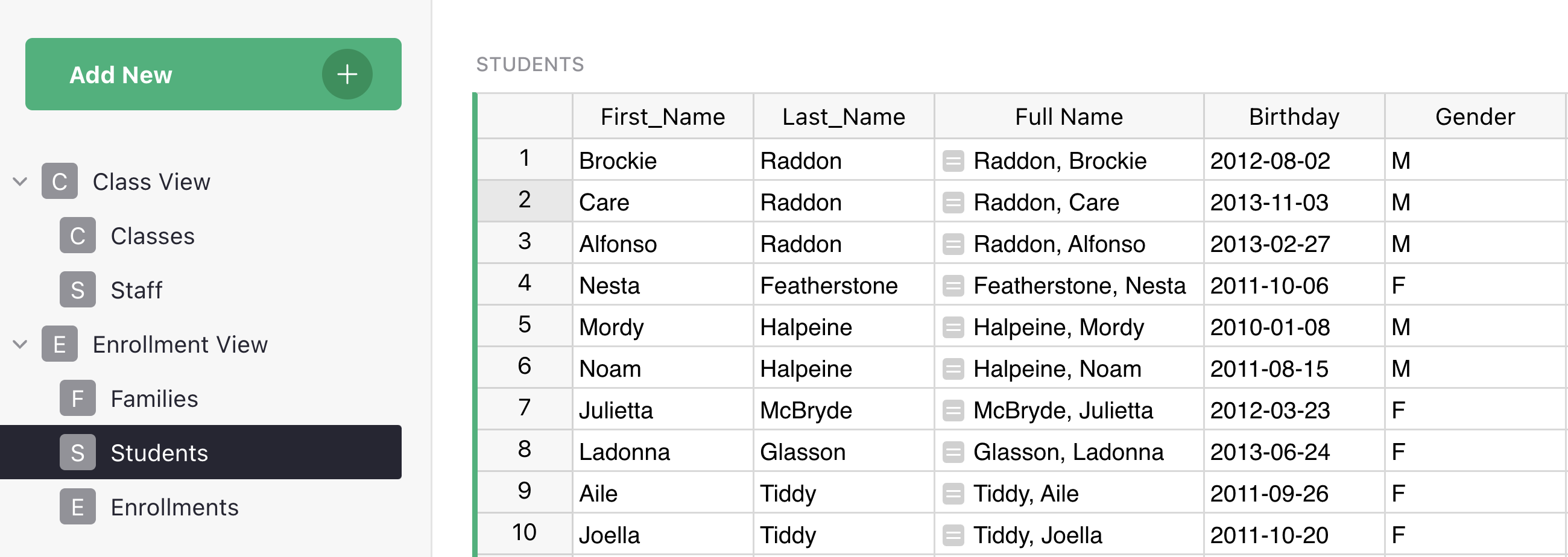The height and width of the screenshot is (557, 1568).
Task: Click formula icon beside Featherstone, Nesta
Action: tap(953, 286)
